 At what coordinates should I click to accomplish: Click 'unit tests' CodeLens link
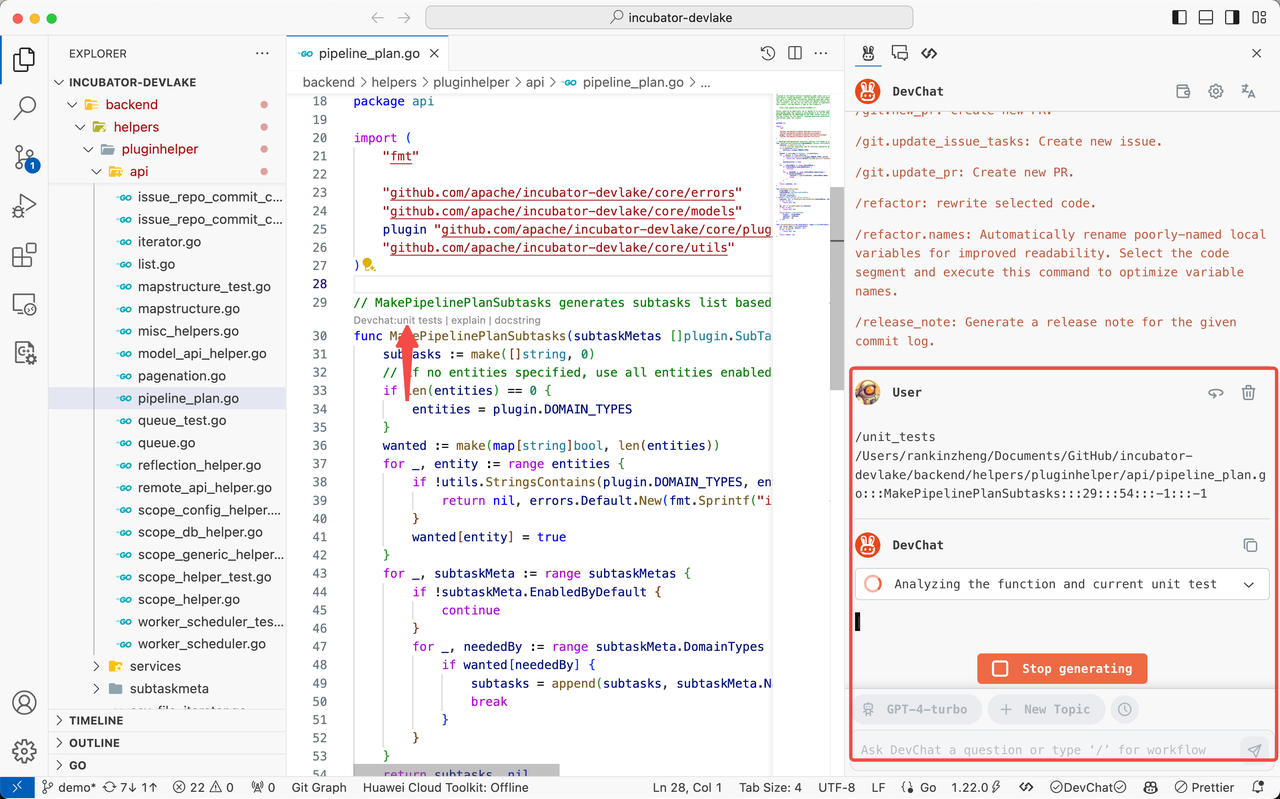pos(419,320)
